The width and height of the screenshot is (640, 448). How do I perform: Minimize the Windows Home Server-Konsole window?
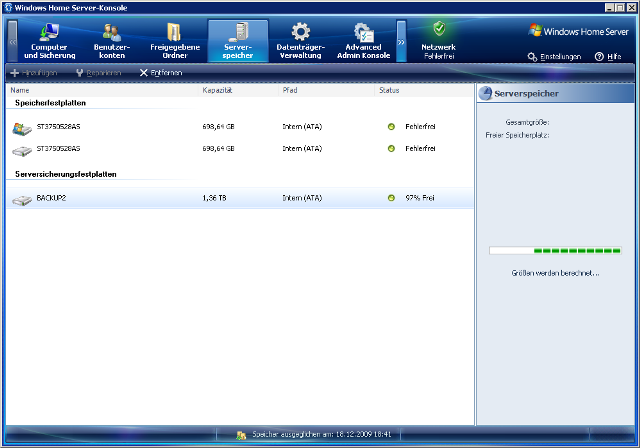click(x=609, y=7)
